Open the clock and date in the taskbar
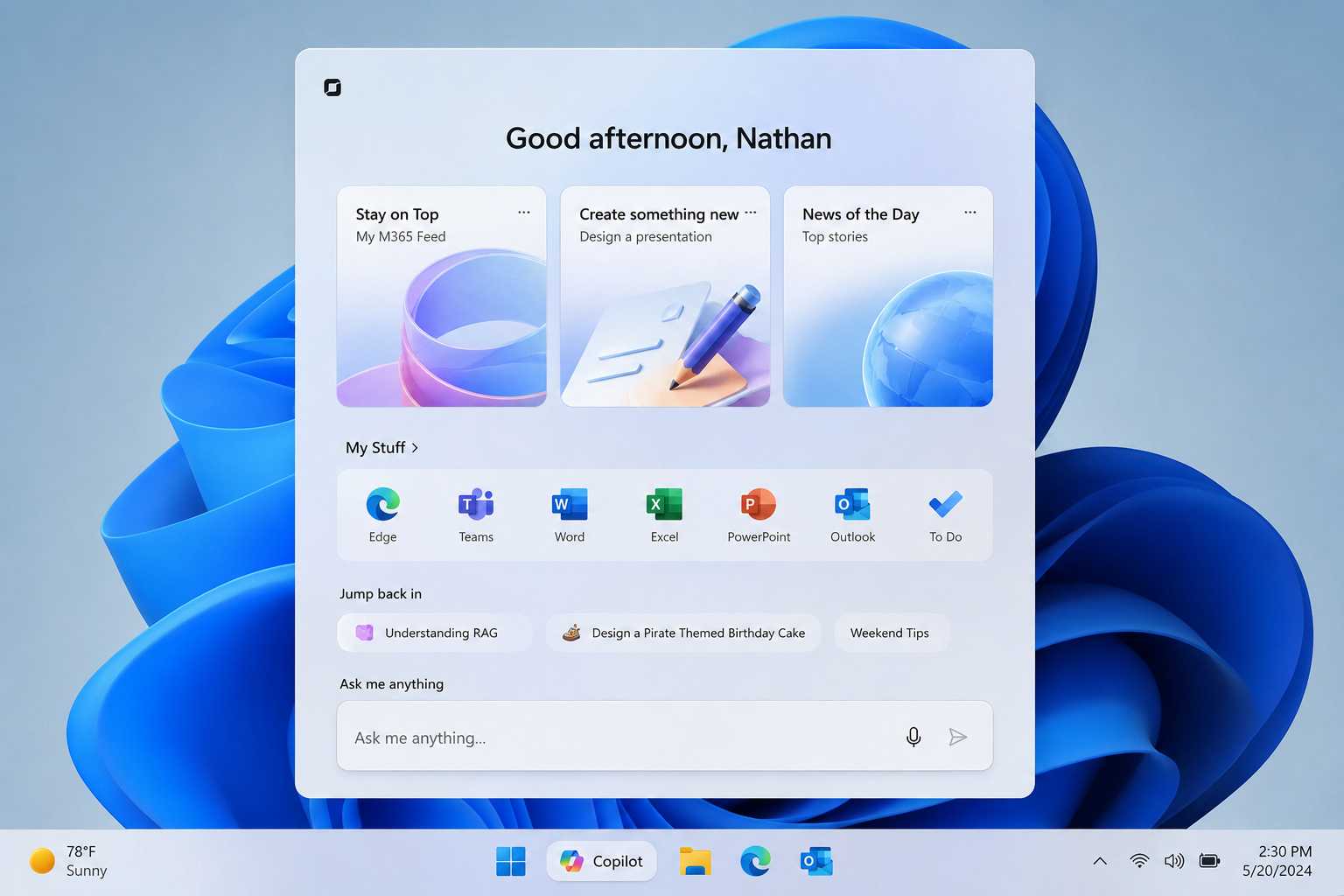The height and width of the screenshot is (896, 1344). click(1277, 861)
